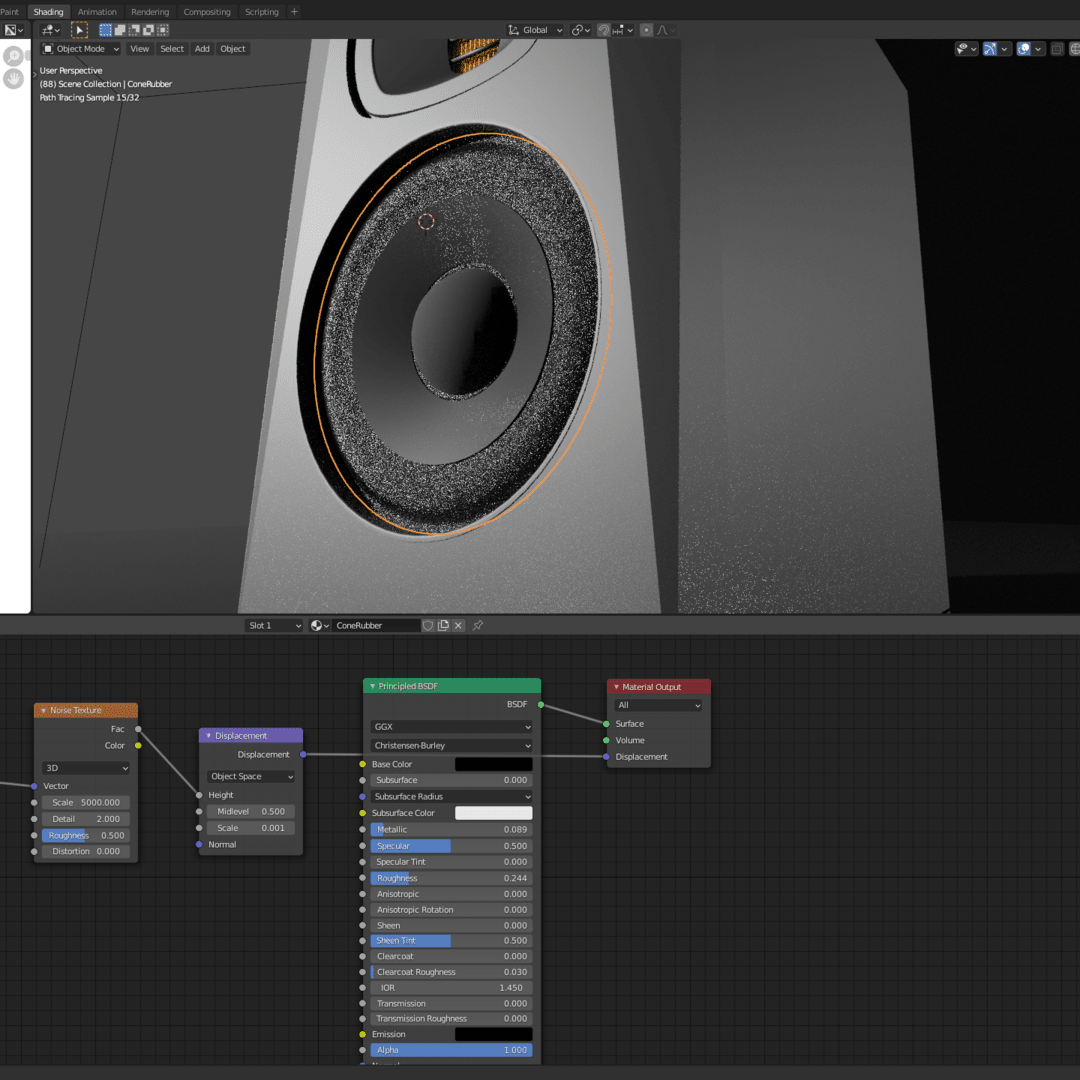Open the viewport Select menu
Image resolution: width=1080 pixels, height=1080 pixels.
[172, 48]
